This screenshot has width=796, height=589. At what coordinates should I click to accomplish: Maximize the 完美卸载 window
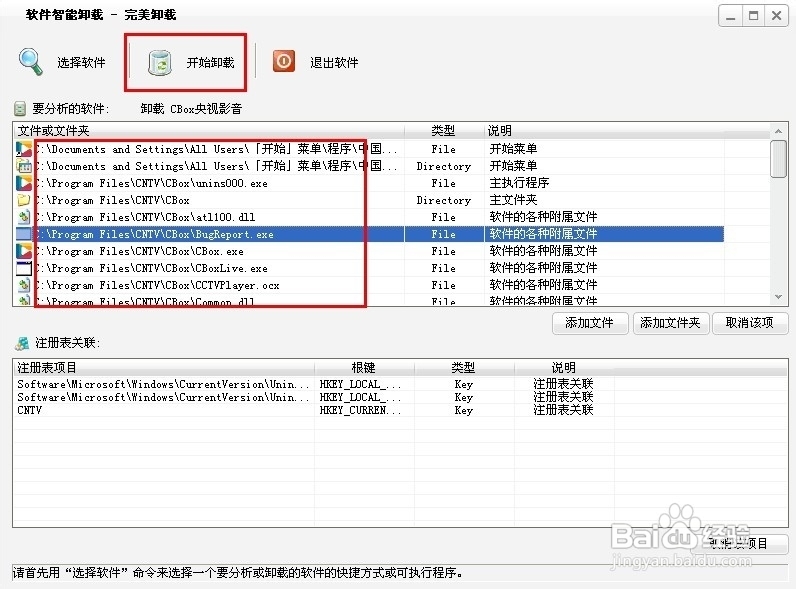point(754,16)
